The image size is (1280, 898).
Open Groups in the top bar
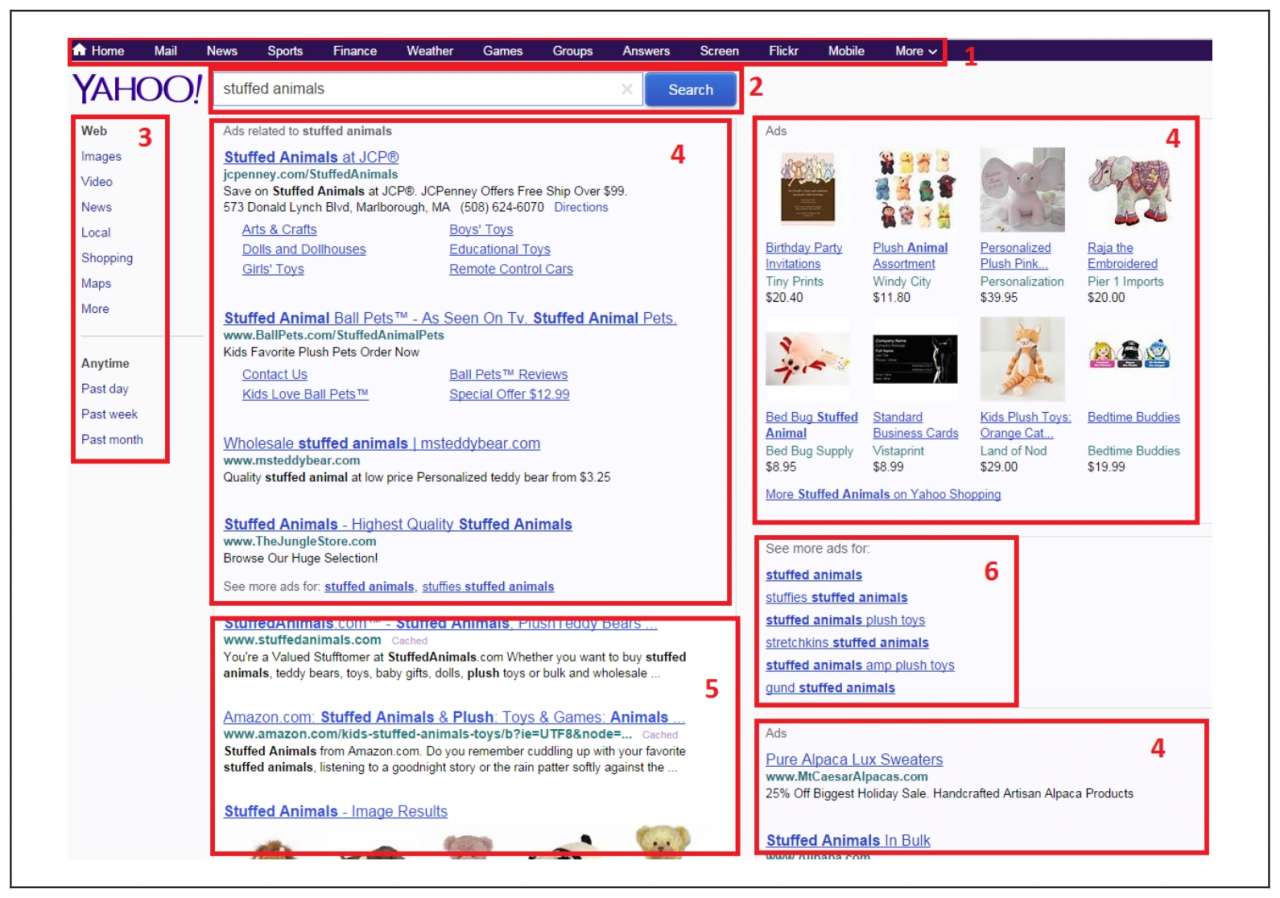point(573,51)
